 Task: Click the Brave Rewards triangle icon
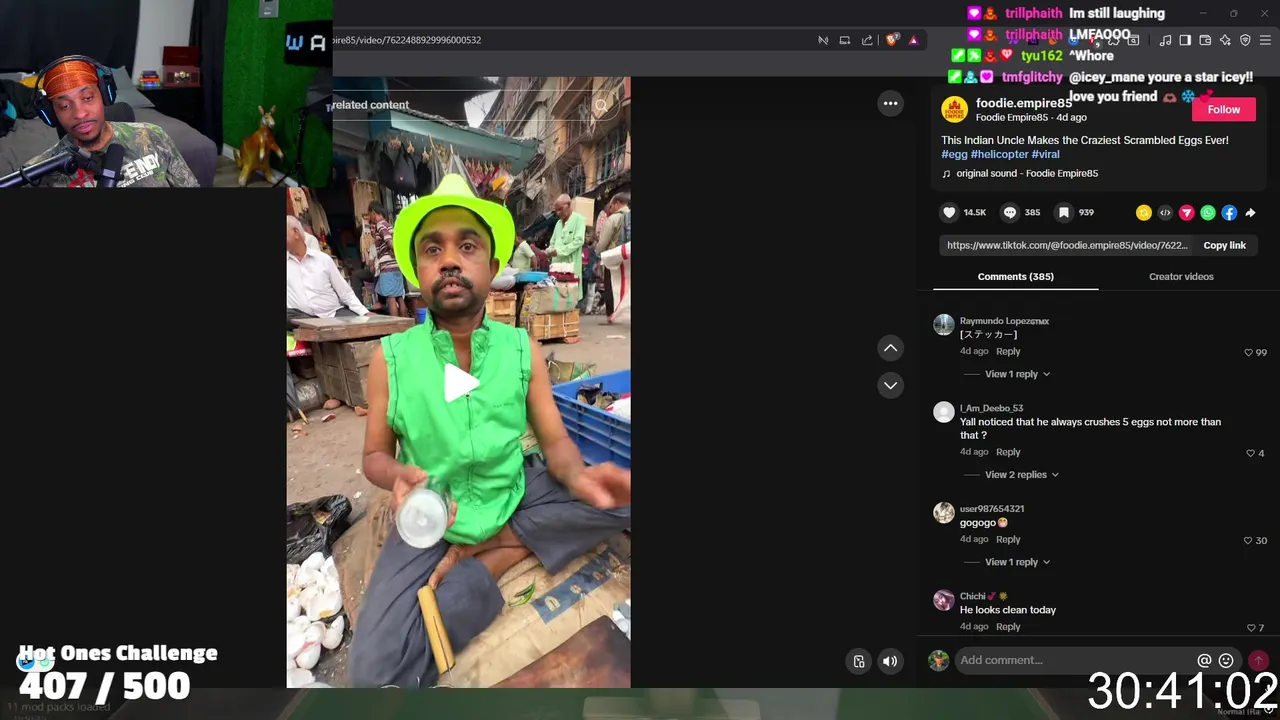click(x=913, y=40)
